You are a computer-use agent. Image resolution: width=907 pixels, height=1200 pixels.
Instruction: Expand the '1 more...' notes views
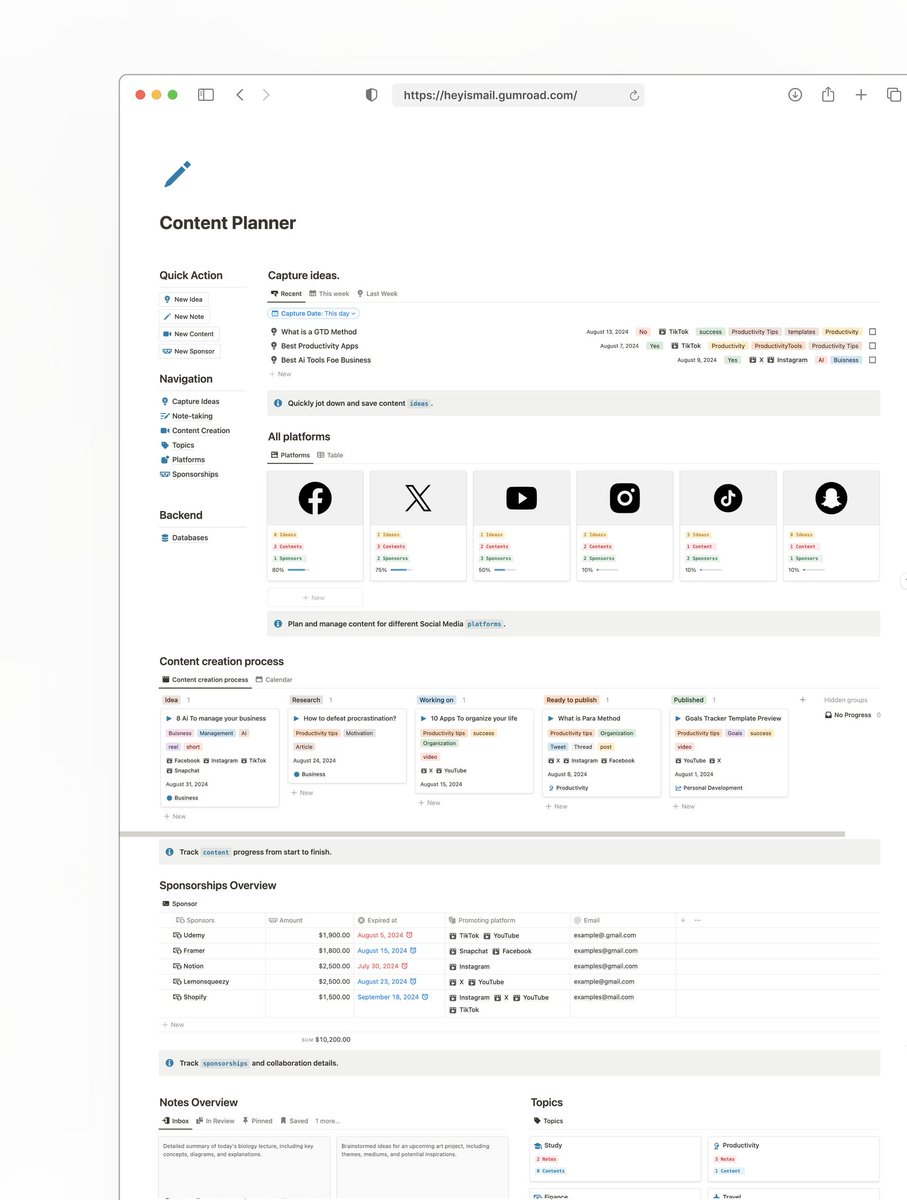pyautogui.click(x=327, y=1121)
